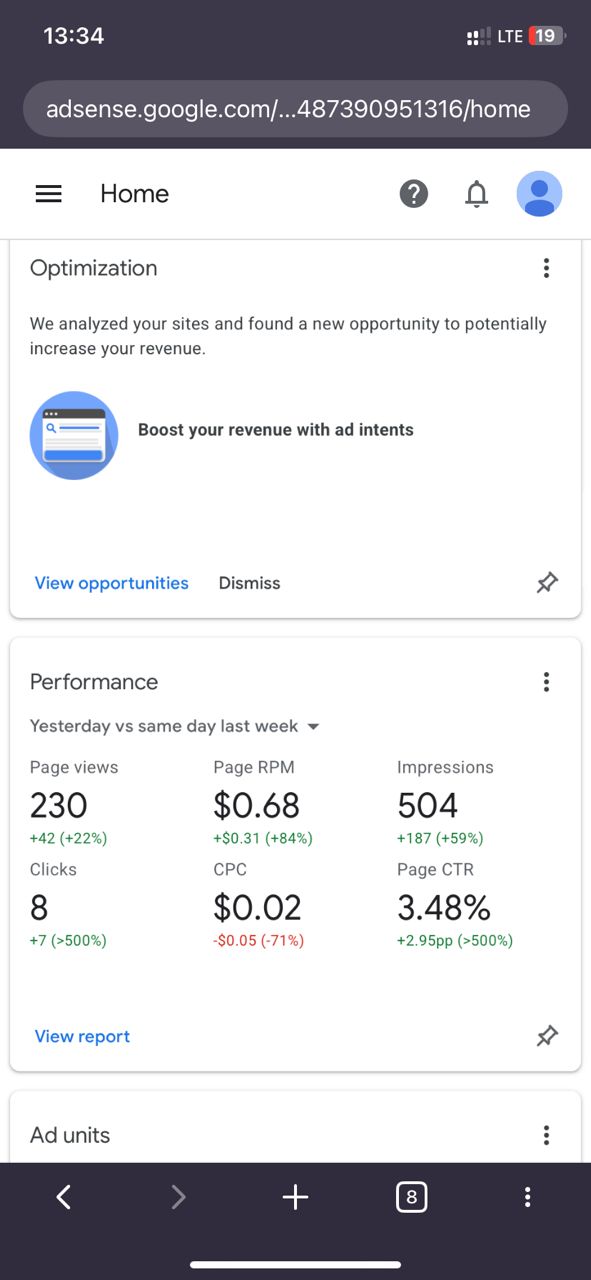Select Boost your revenue with ad intents
Screen dimensions: 591x1280
(276, 430)
